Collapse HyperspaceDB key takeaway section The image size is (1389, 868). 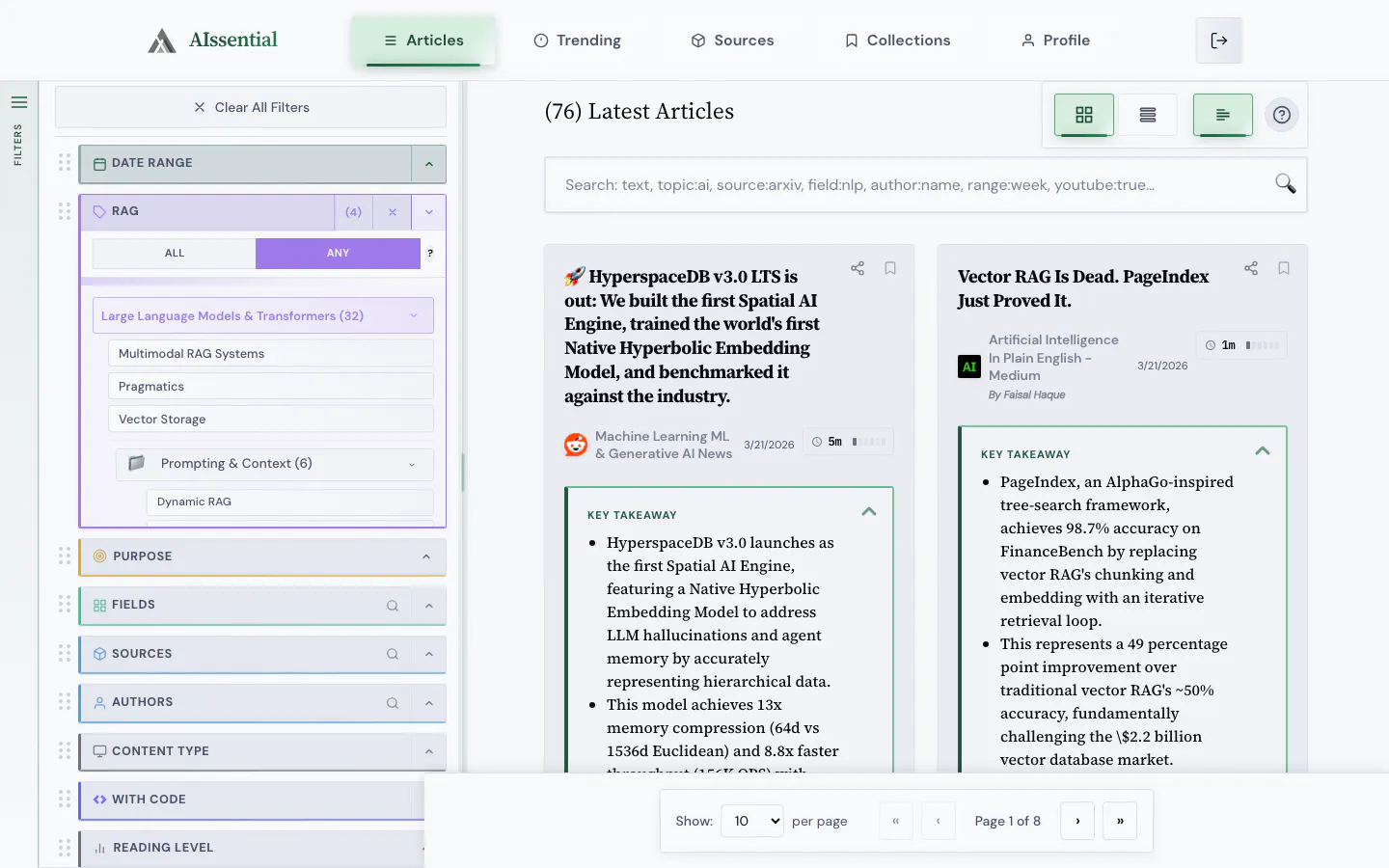[869, 512]
